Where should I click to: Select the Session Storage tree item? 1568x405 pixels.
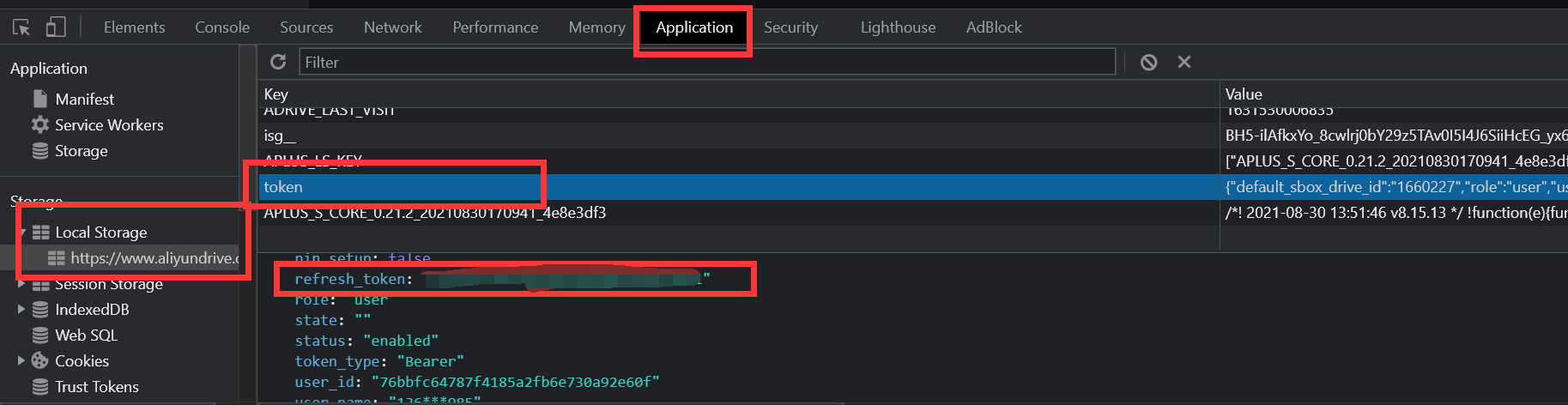coord(109,284)
